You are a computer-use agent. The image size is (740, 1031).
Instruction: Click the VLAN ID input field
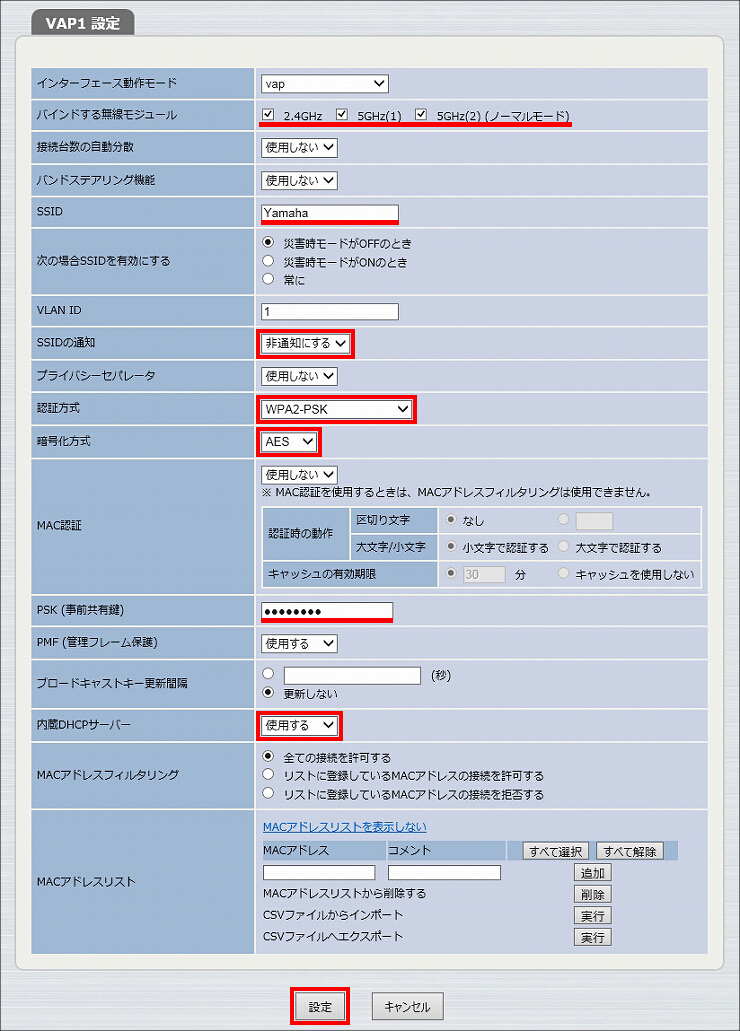tap(330, 311)
